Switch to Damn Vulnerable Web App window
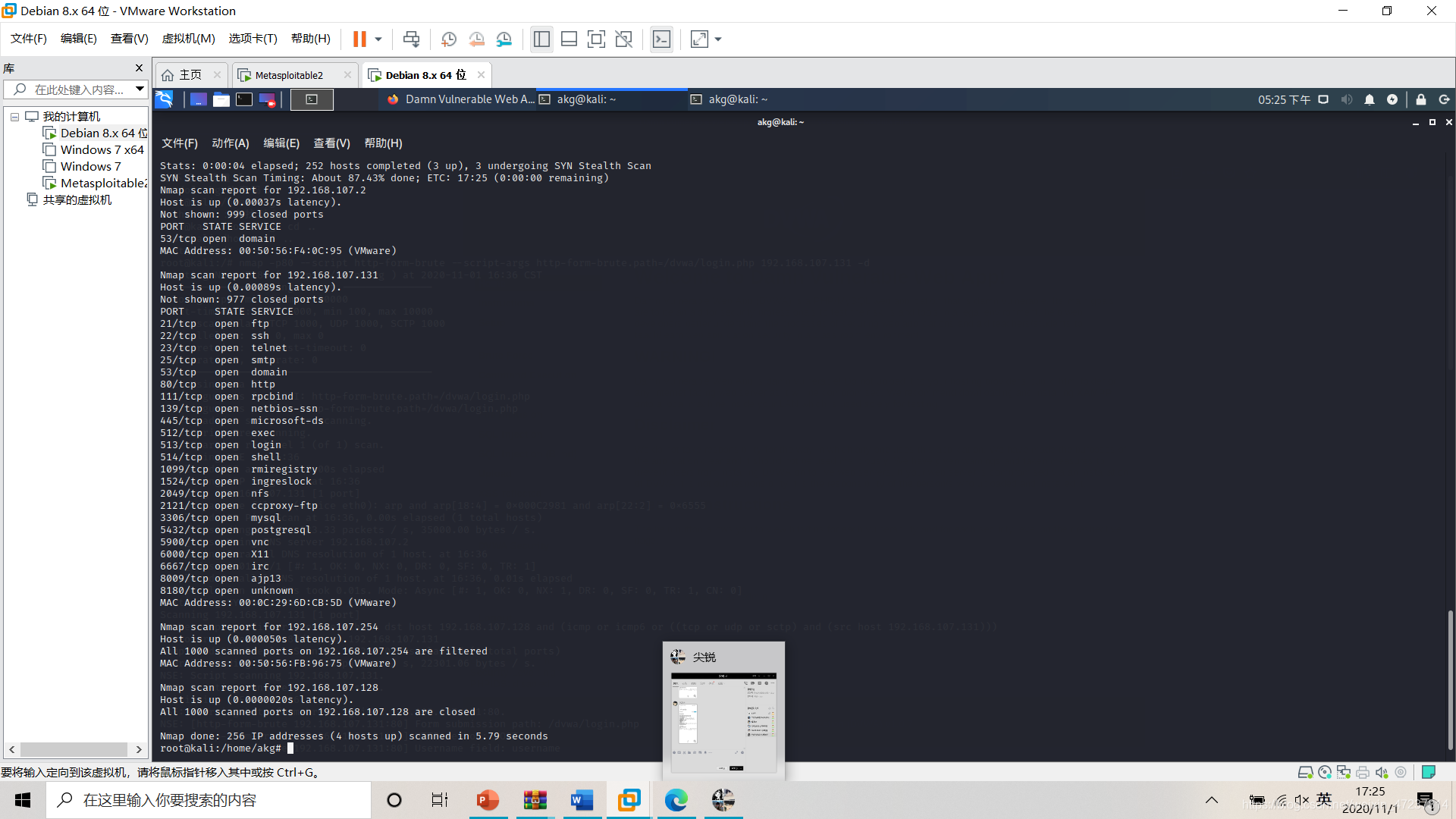The image size is (1456, 819). tap(462, 99)
